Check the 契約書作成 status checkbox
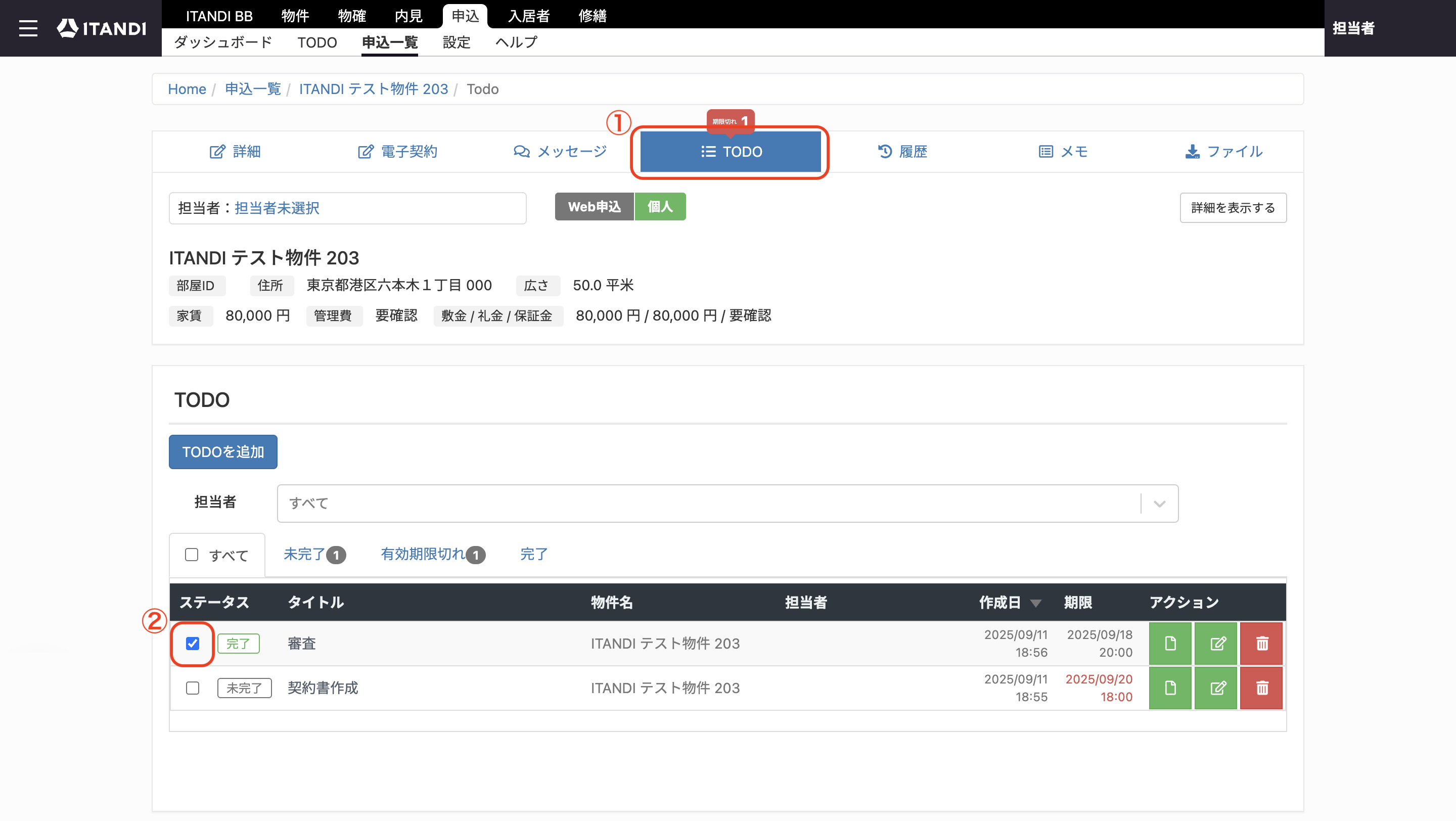Image resolution: width=1456 pixels, height=821 pixels. [193, 688]
